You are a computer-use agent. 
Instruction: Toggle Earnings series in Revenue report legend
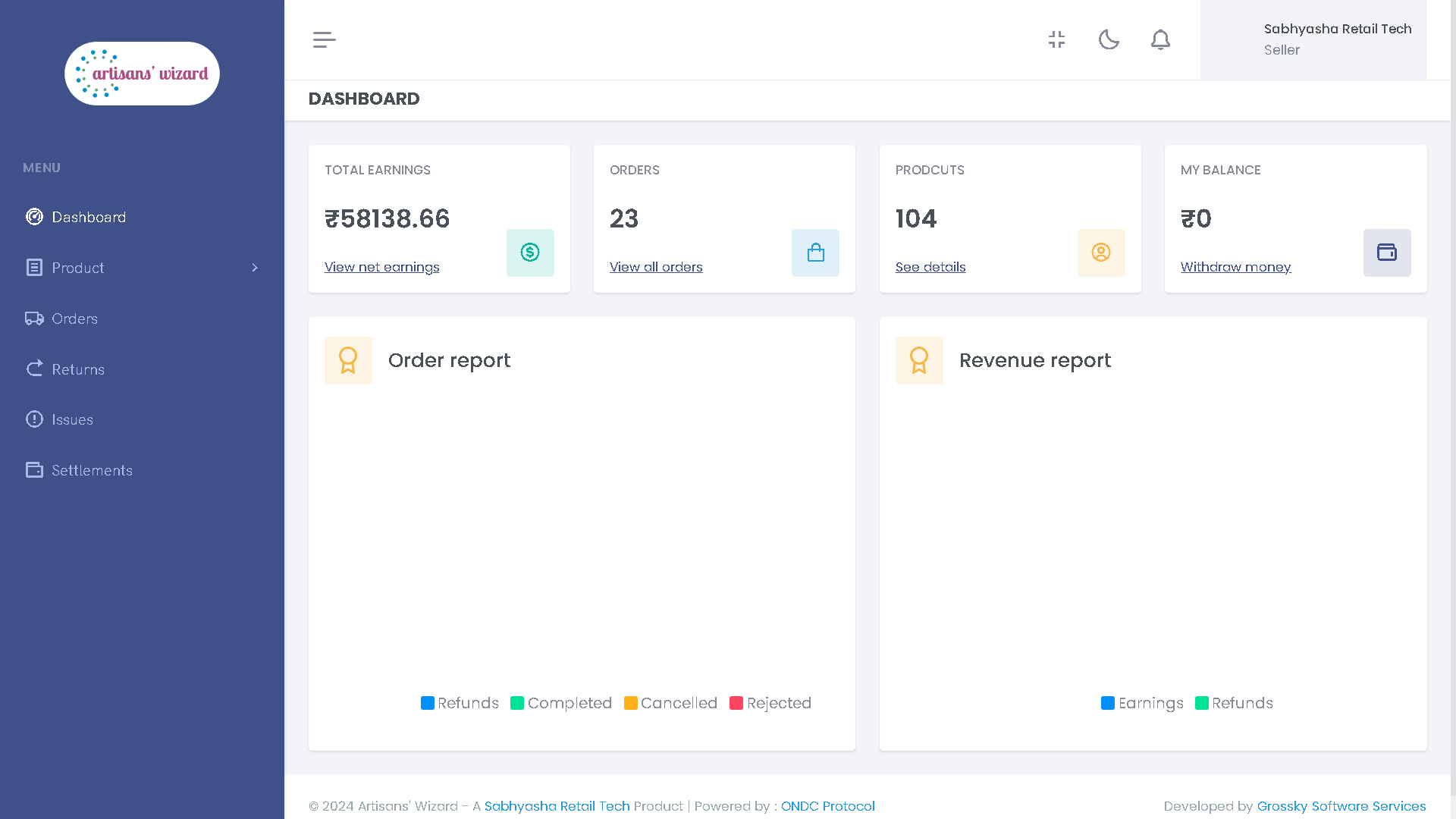pos(1142,703)
